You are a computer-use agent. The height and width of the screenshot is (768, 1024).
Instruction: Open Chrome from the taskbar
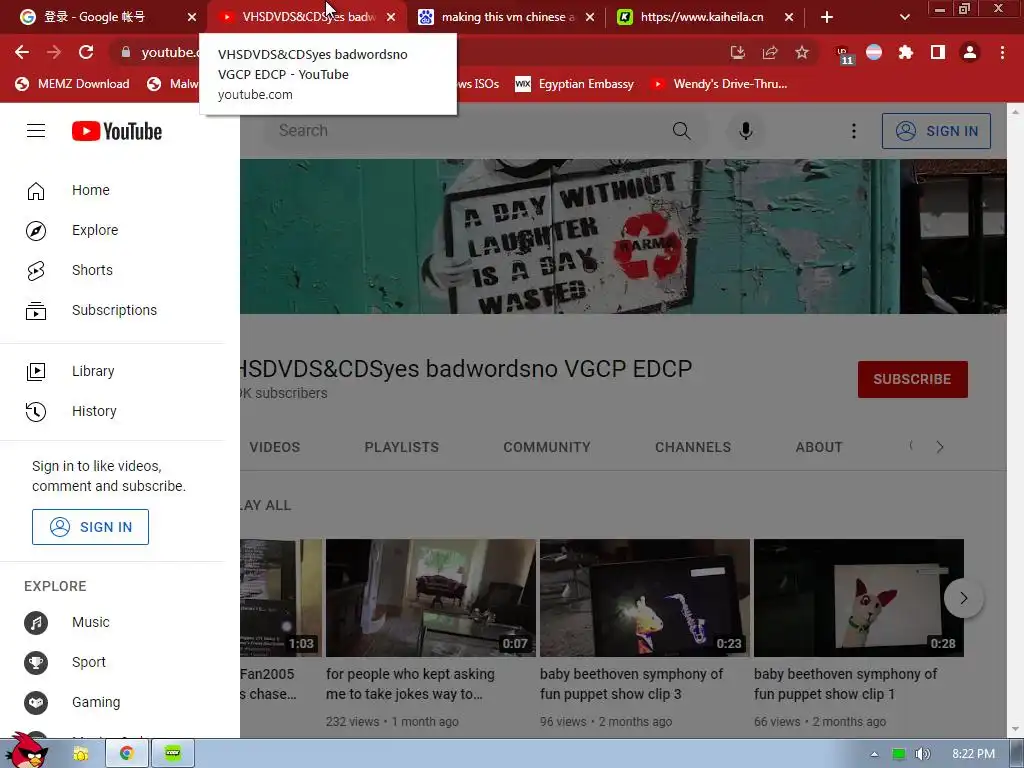127,754
